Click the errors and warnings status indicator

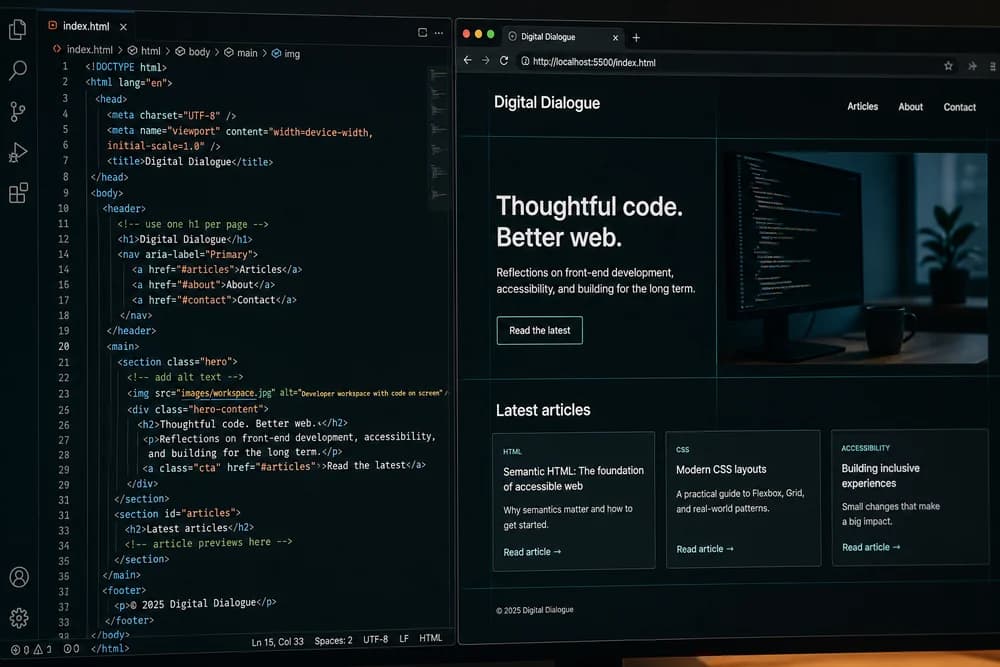pyautogui.click(x=31, y=649)
